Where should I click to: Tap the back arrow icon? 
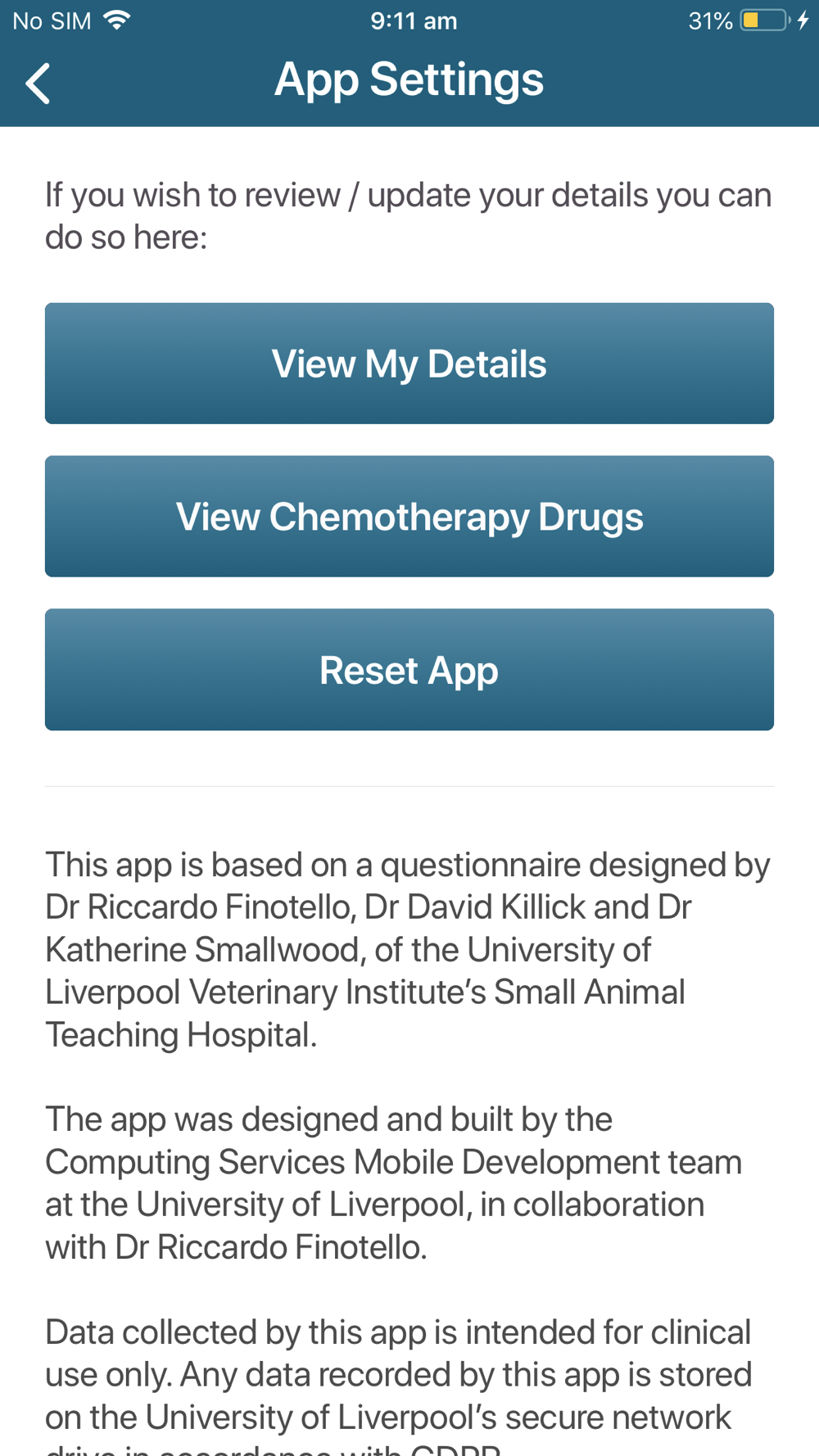pyautogui.click(x=38, y=84)
